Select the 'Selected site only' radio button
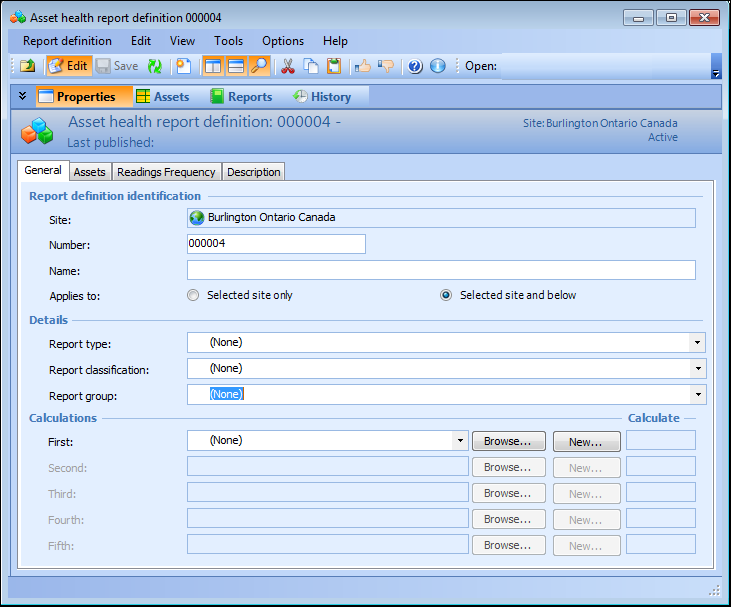 coord(194,295)
